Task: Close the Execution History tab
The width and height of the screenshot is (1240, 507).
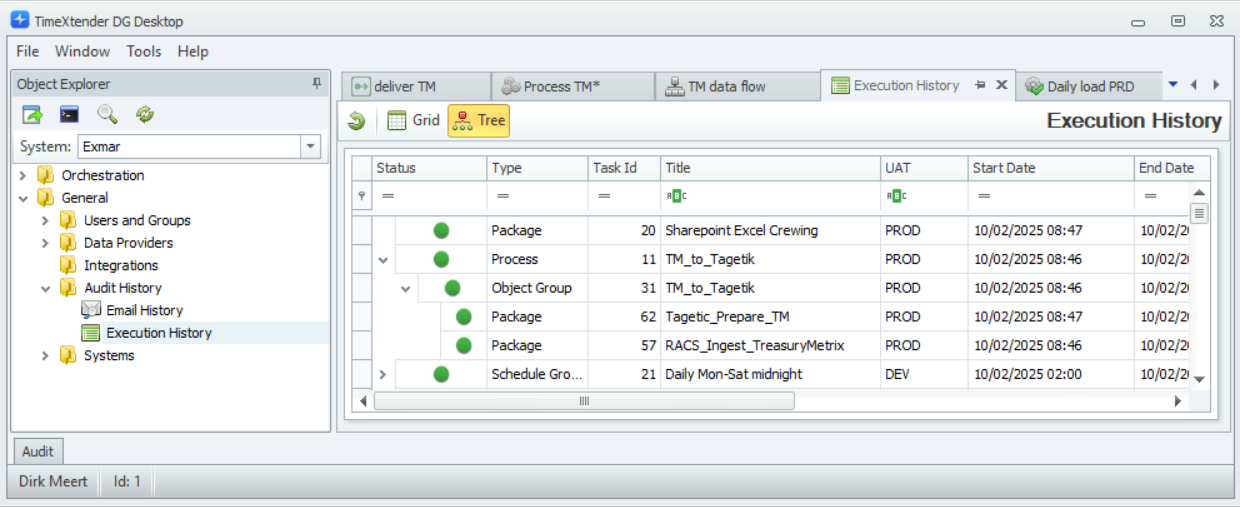Action: 1001,85
